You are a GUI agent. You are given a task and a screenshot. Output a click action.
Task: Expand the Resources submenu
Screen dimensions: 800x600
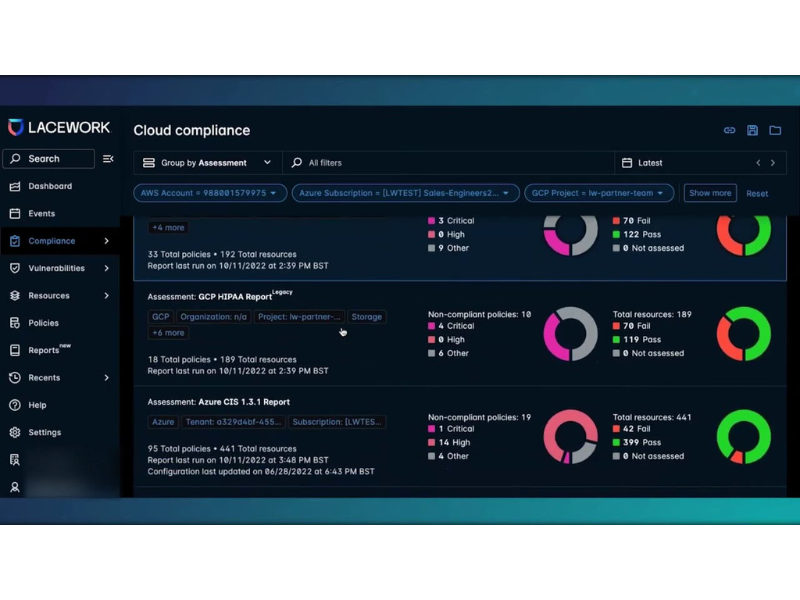pos(106,296)
